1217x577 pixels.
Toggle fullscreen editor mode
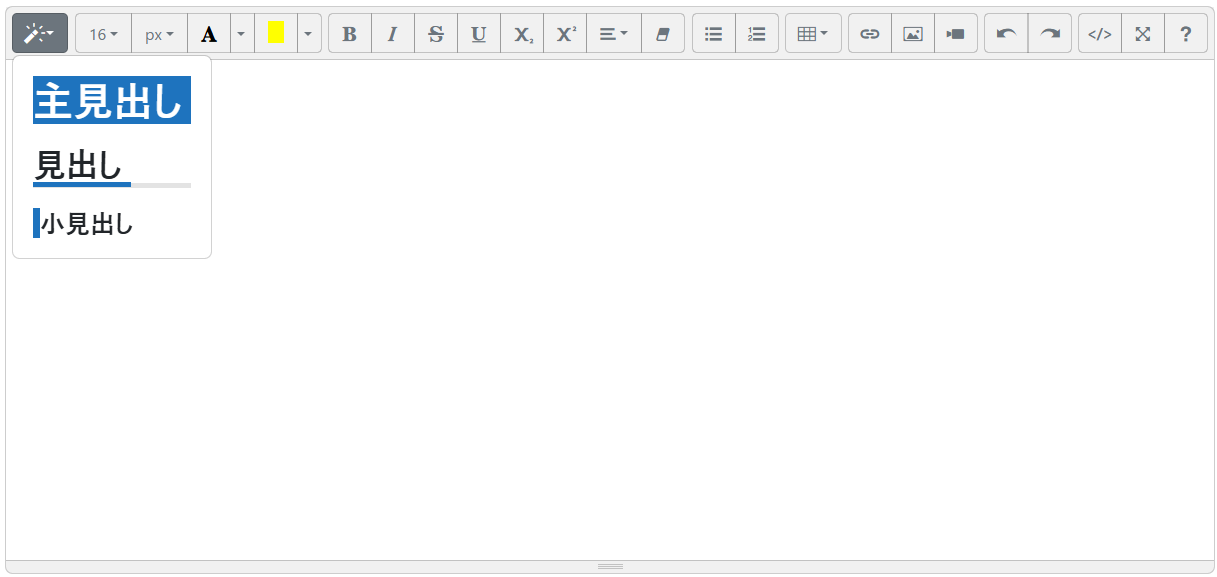[x=1142, y=34]
